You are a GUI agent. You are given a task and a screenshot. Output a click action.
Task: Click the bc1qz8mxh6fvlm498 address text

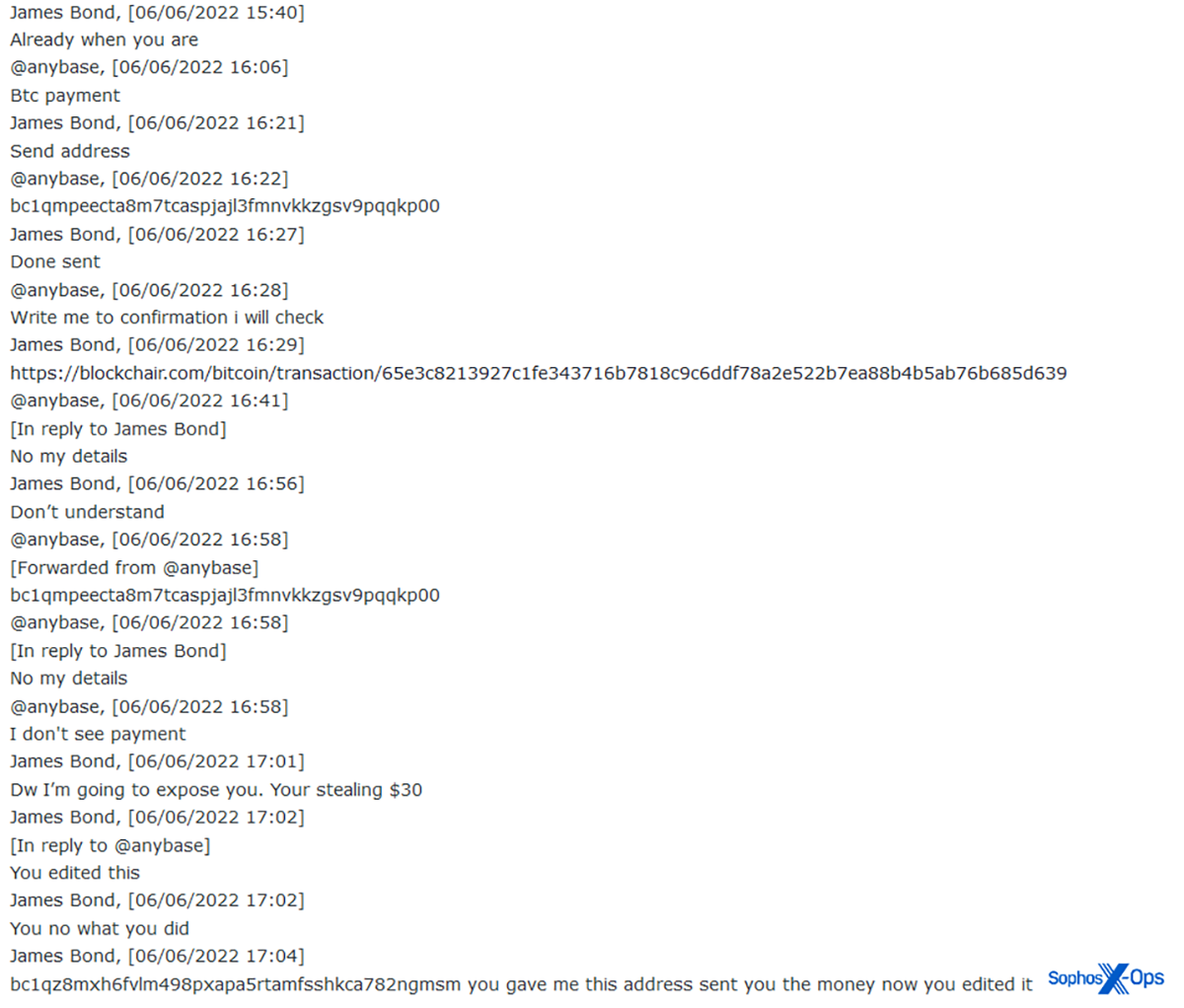(x=236, y=984)
